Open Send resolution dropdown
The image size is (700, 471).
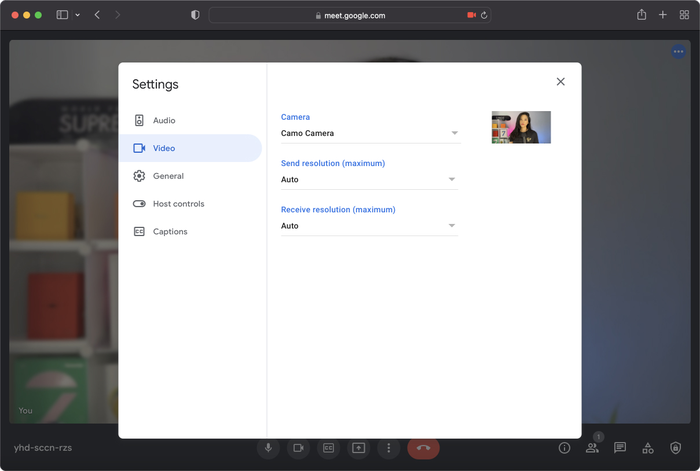pyautogui.click(x=369, y=179)
